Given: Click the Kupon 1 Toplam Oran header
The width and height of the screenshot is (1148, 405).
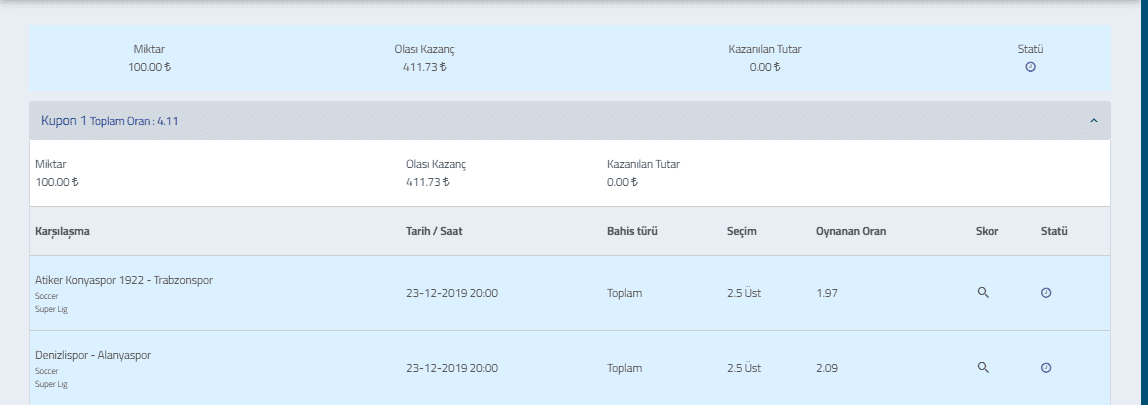Looking at the screenshot, I should click(109, 121).
